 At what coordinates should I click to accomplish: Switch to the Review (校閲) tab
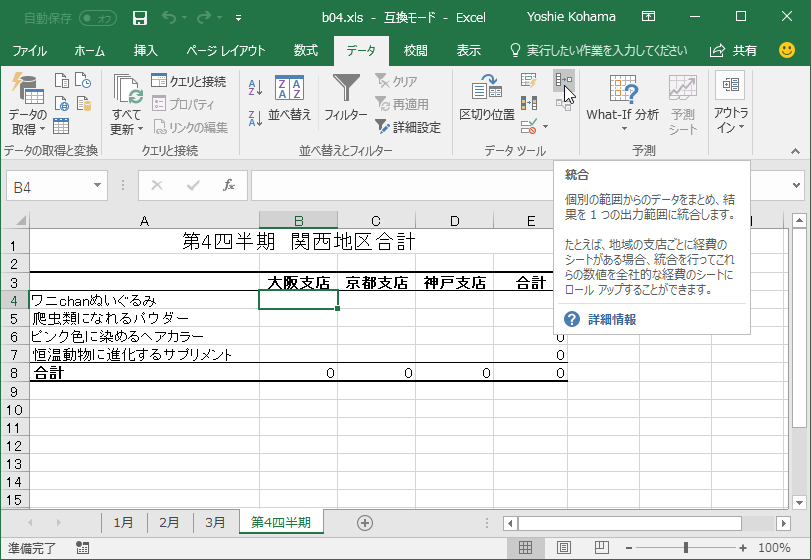[415, 50]
